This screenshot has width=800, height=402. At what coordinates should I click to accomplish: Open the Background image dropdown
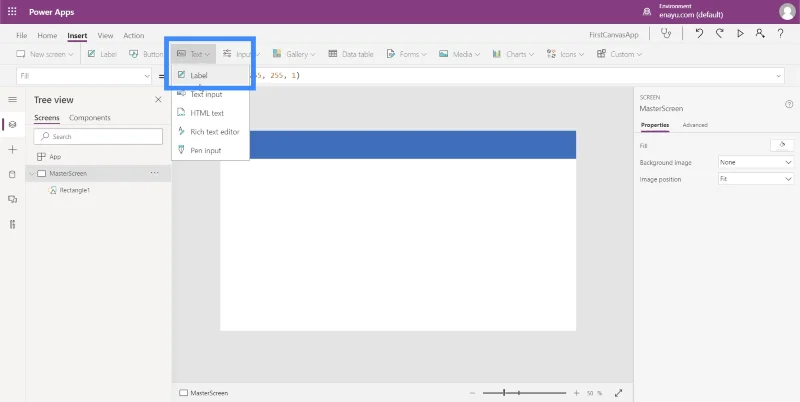point(756,162)
